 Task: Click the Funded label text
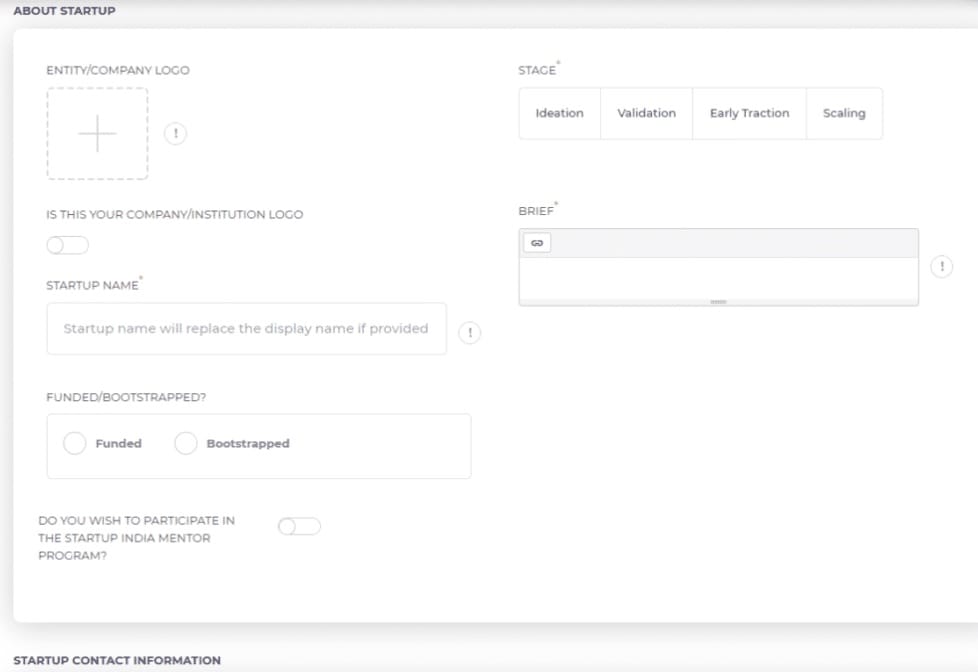click(x=118, y=444)
